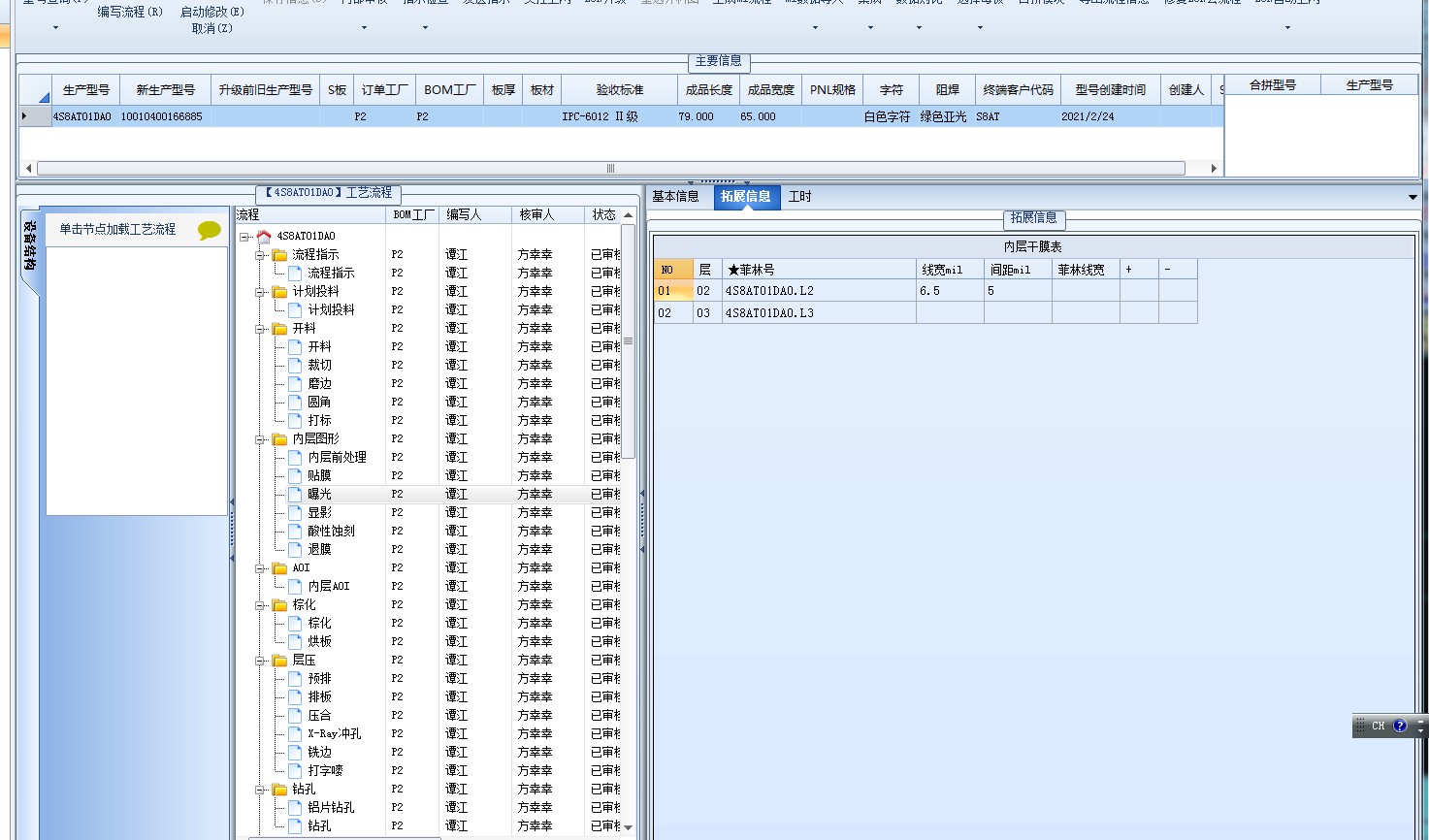
Task: Collapse the root node 4S8AT01DA0
Action: click(245, 237)
